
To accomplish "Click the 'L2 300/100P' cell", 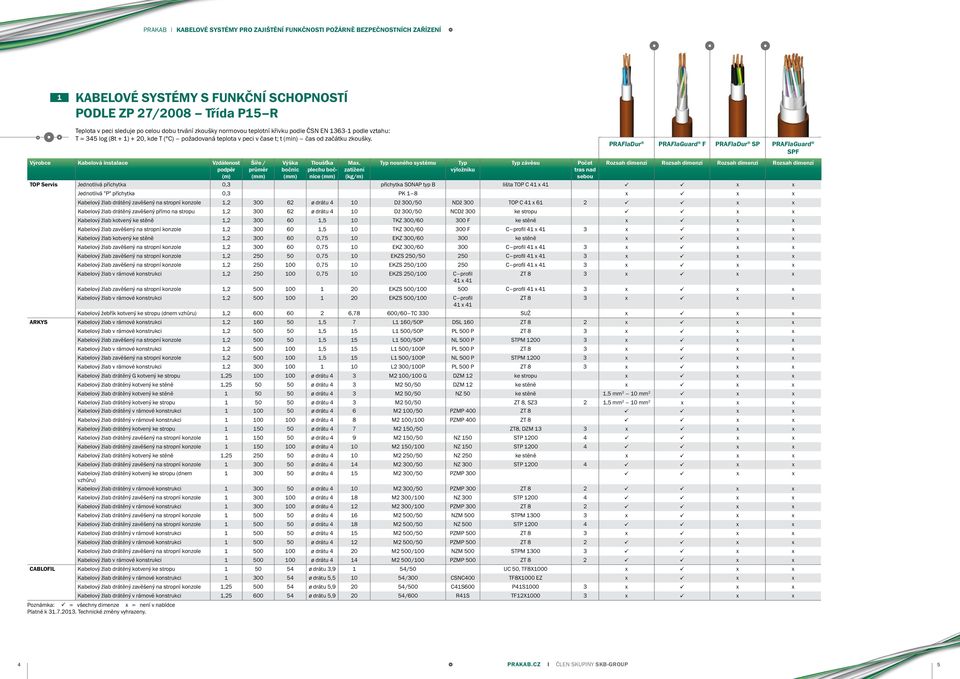I will point(408,367).
